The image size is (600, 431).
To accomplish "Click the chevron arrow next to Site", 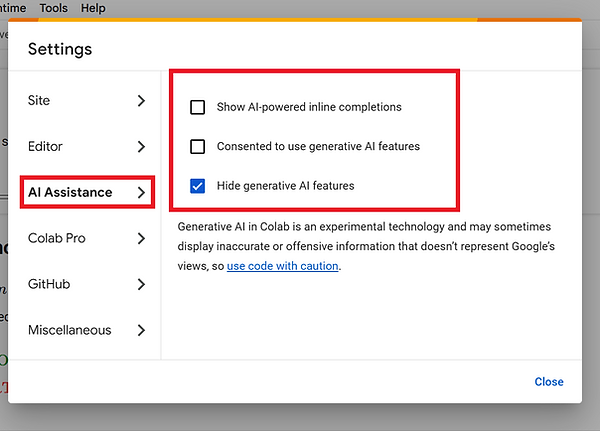I will (141, 101).
